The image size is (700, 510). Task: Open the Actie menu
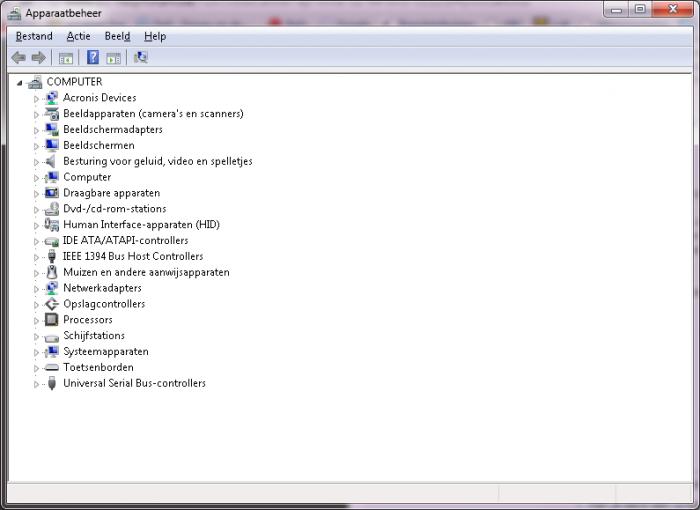[79, 36]
